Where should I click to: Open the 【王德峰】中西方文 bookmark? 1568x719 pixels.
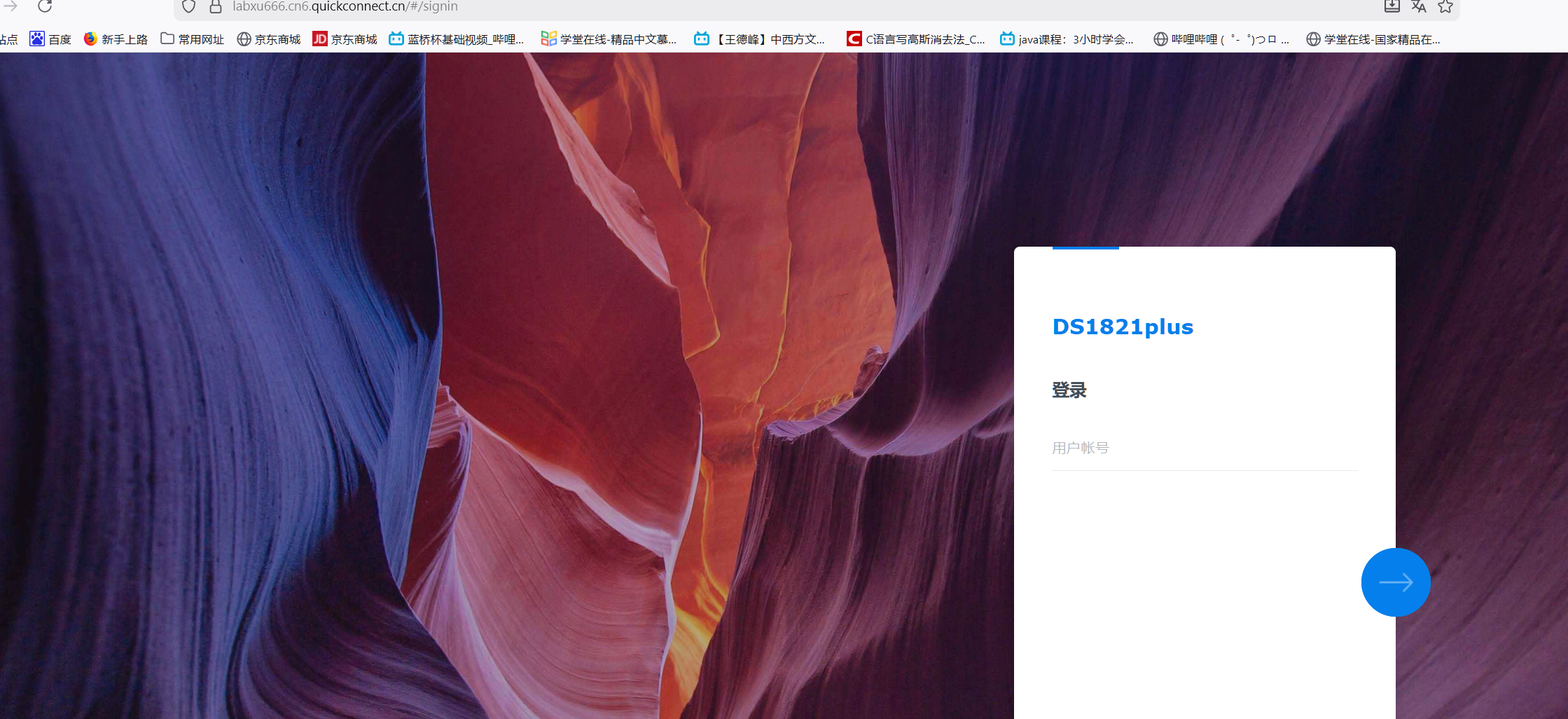pos(760,39)
